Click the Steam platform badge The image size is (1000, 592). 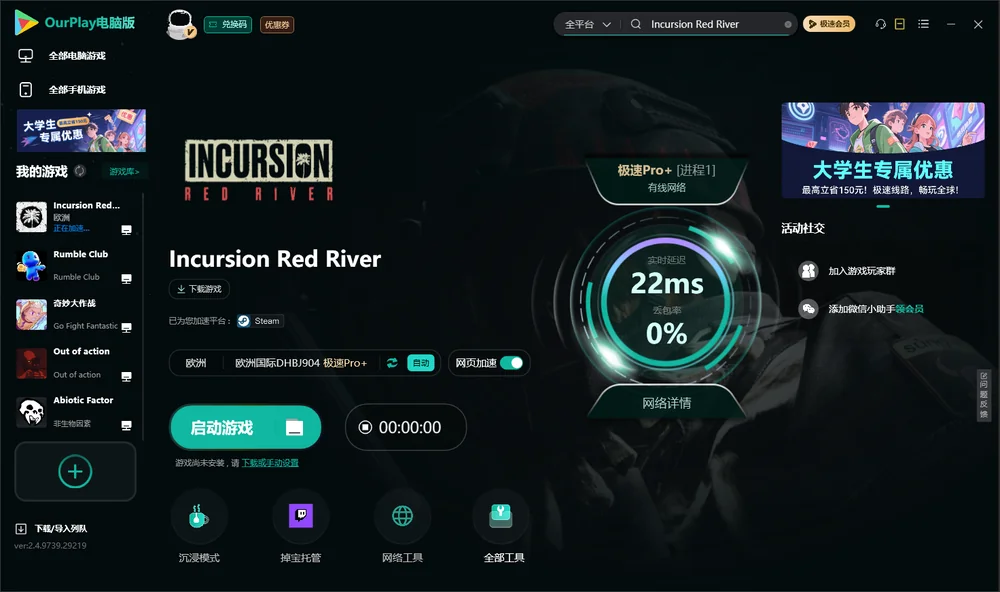click(260, 321)
